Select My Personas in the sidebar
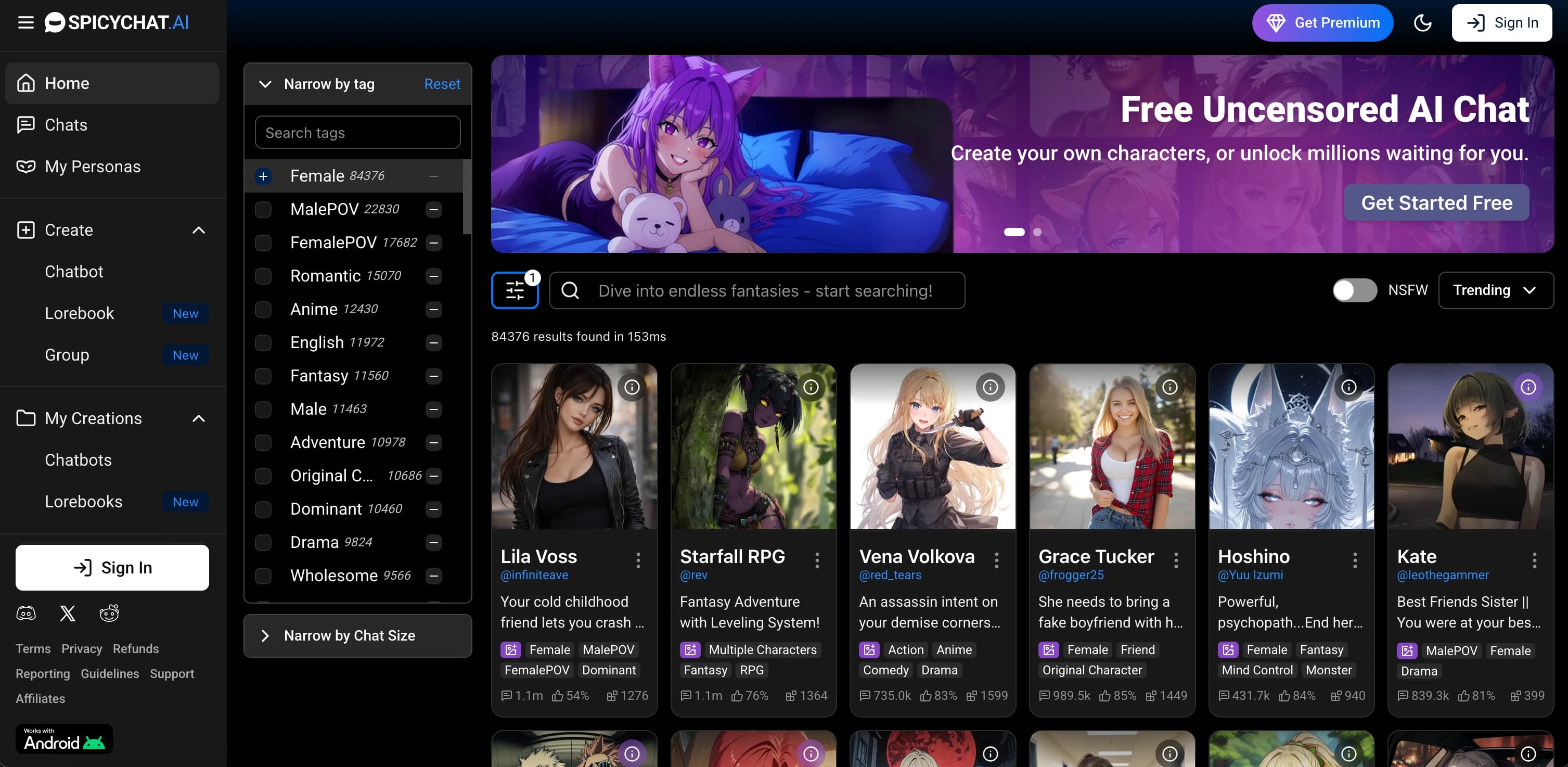Screen dimensions: 1568x767 click(92, 166)
